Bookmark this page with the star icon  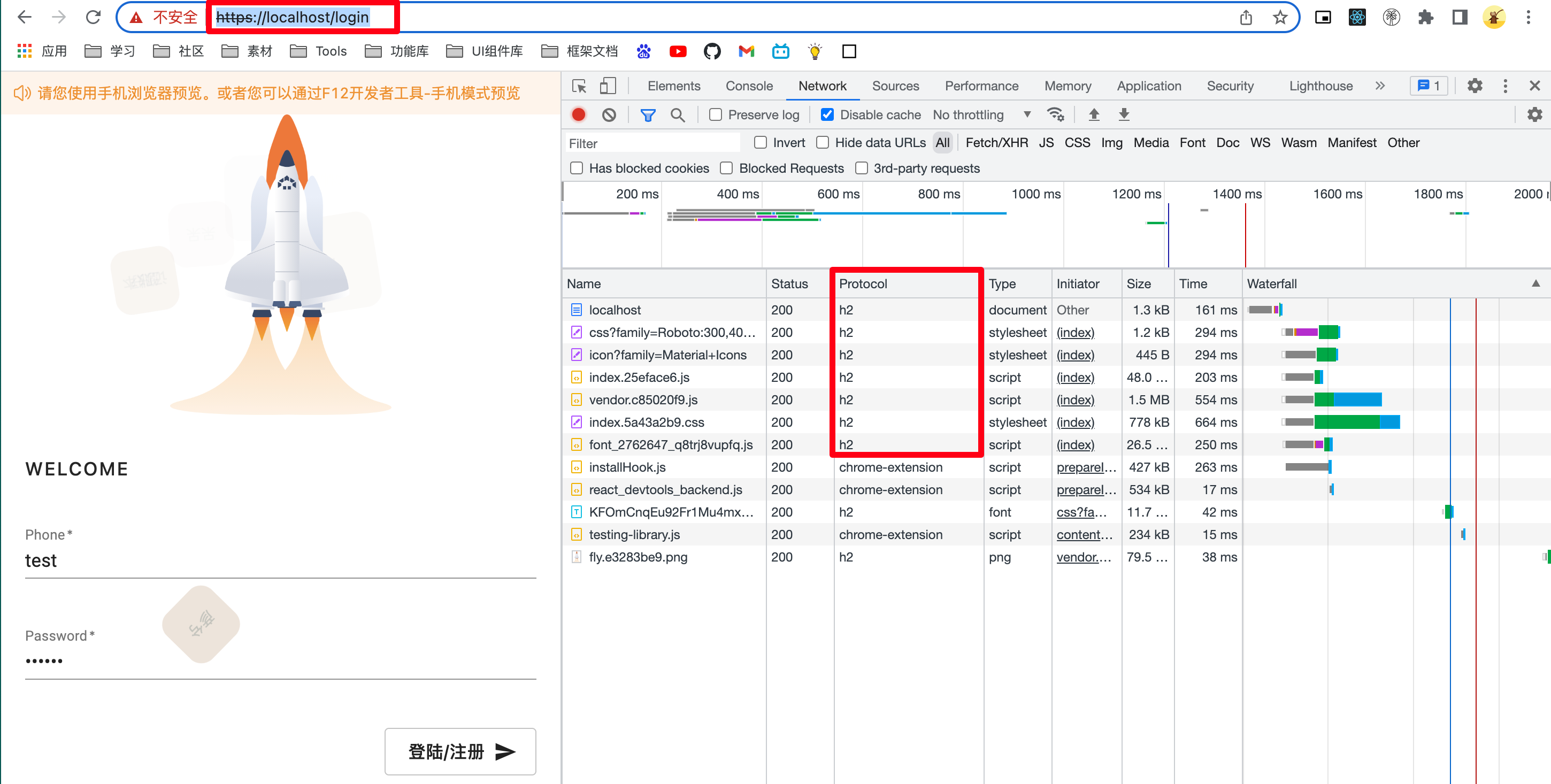click(1280, 18)
